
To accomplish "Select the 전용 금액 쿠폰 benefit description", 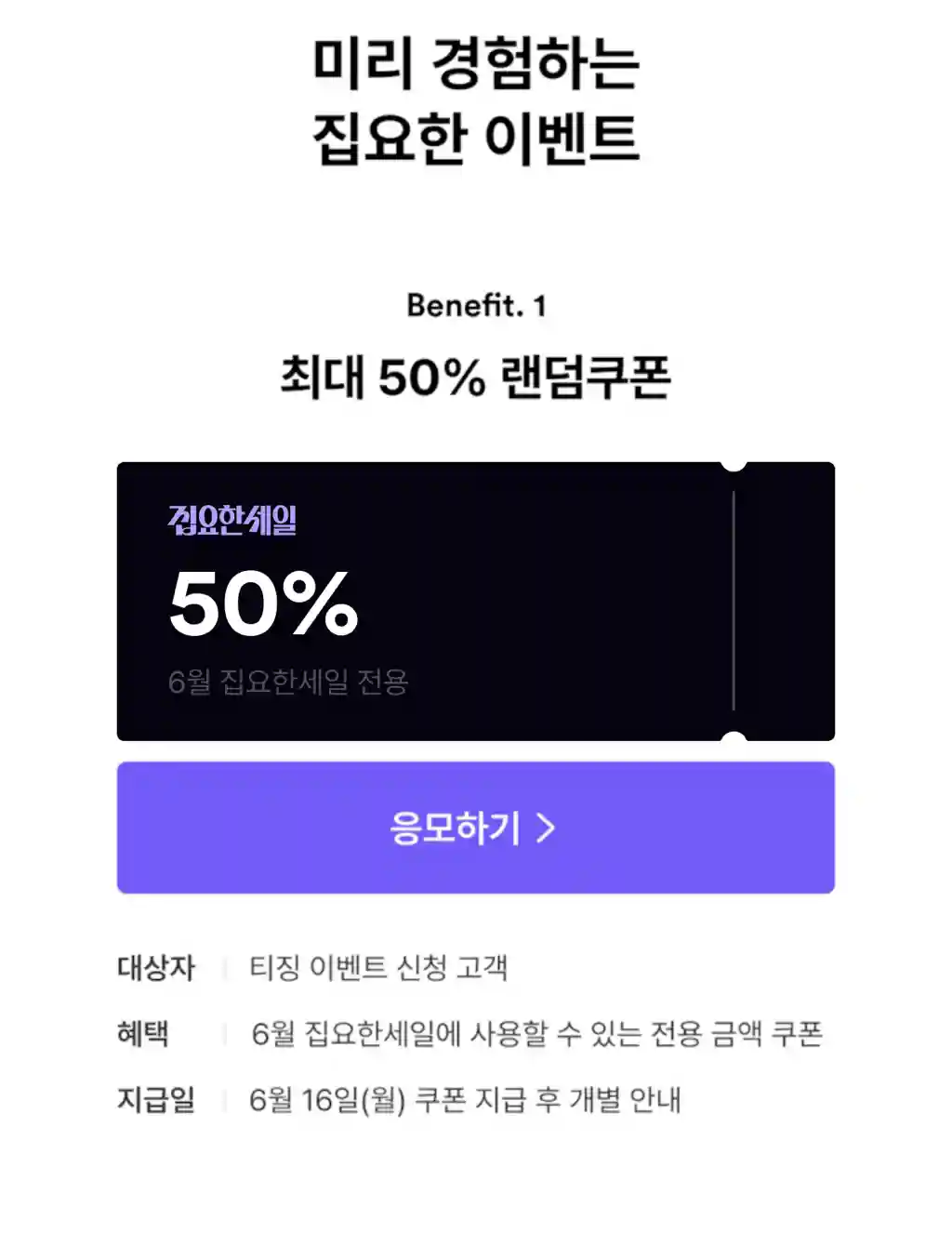I will pyautogui.click(x=536, y=1034).
